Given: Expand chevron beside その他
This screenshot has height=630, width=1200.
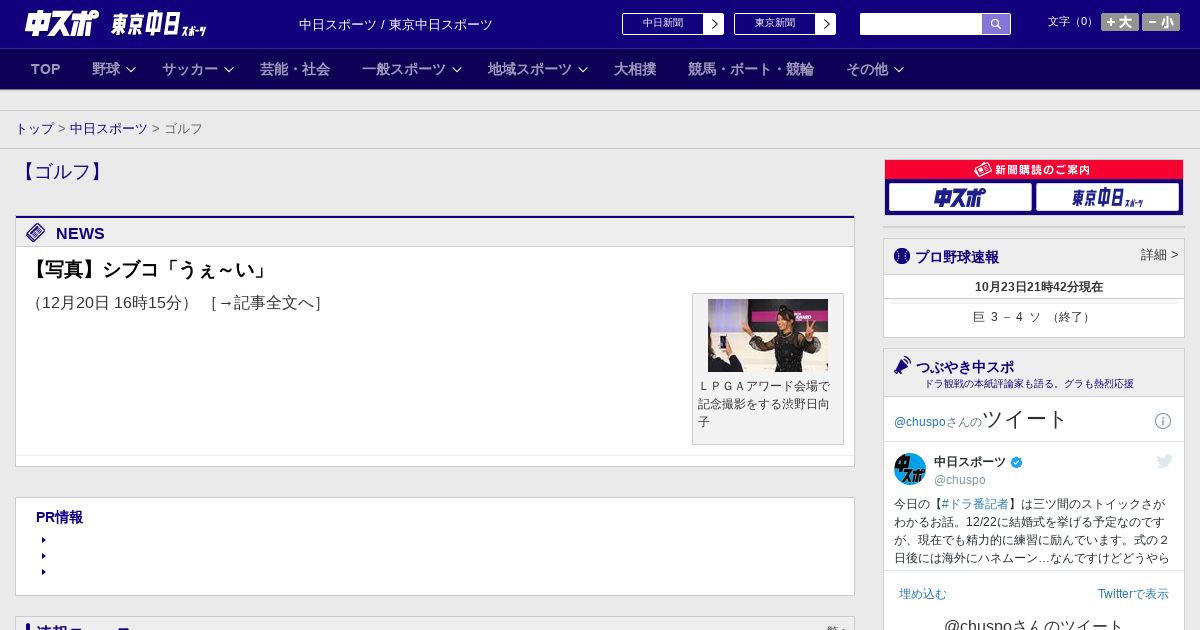Looking at the screenshot, I should [x=899, y=69].
